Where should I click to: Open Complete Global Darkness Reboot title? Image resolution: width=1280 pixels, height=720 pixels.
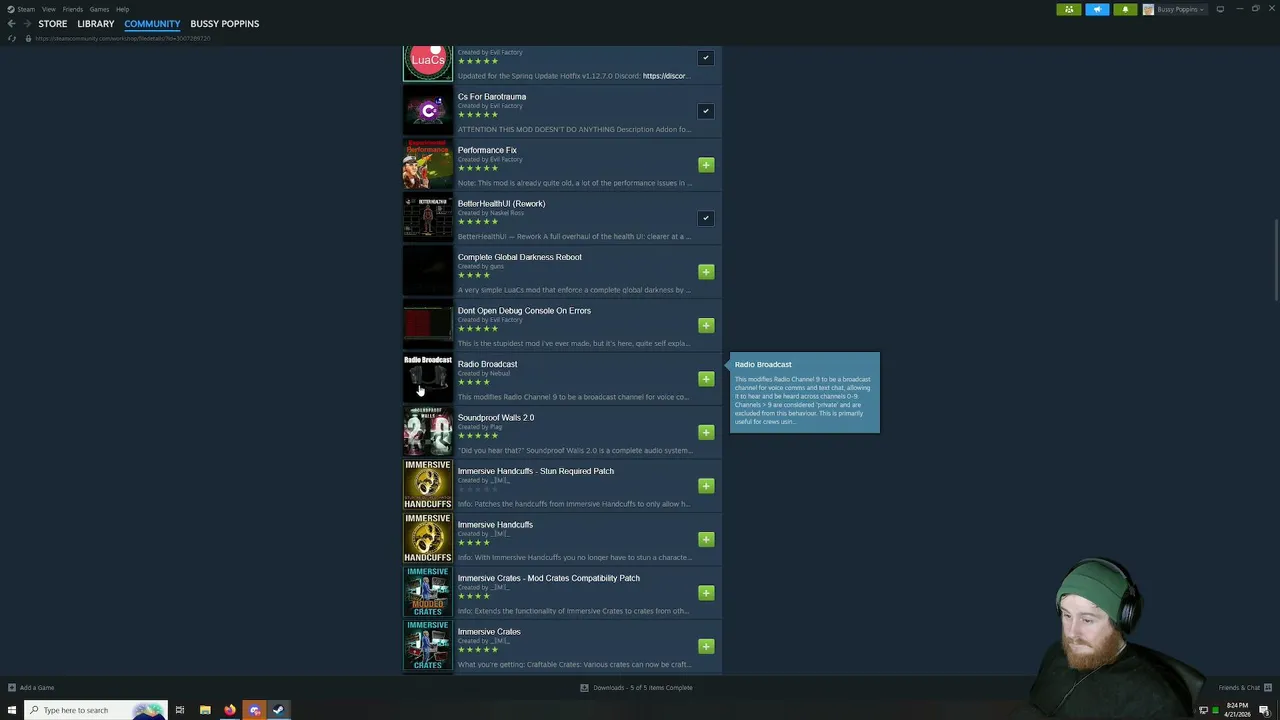pyautogui.click(x=520, y=257)
